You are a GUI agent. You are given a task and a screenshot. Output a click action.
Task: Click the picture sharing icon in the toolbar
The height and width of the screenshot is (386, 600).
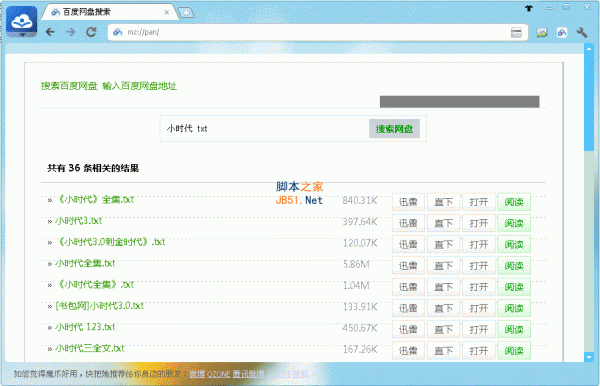542,33
